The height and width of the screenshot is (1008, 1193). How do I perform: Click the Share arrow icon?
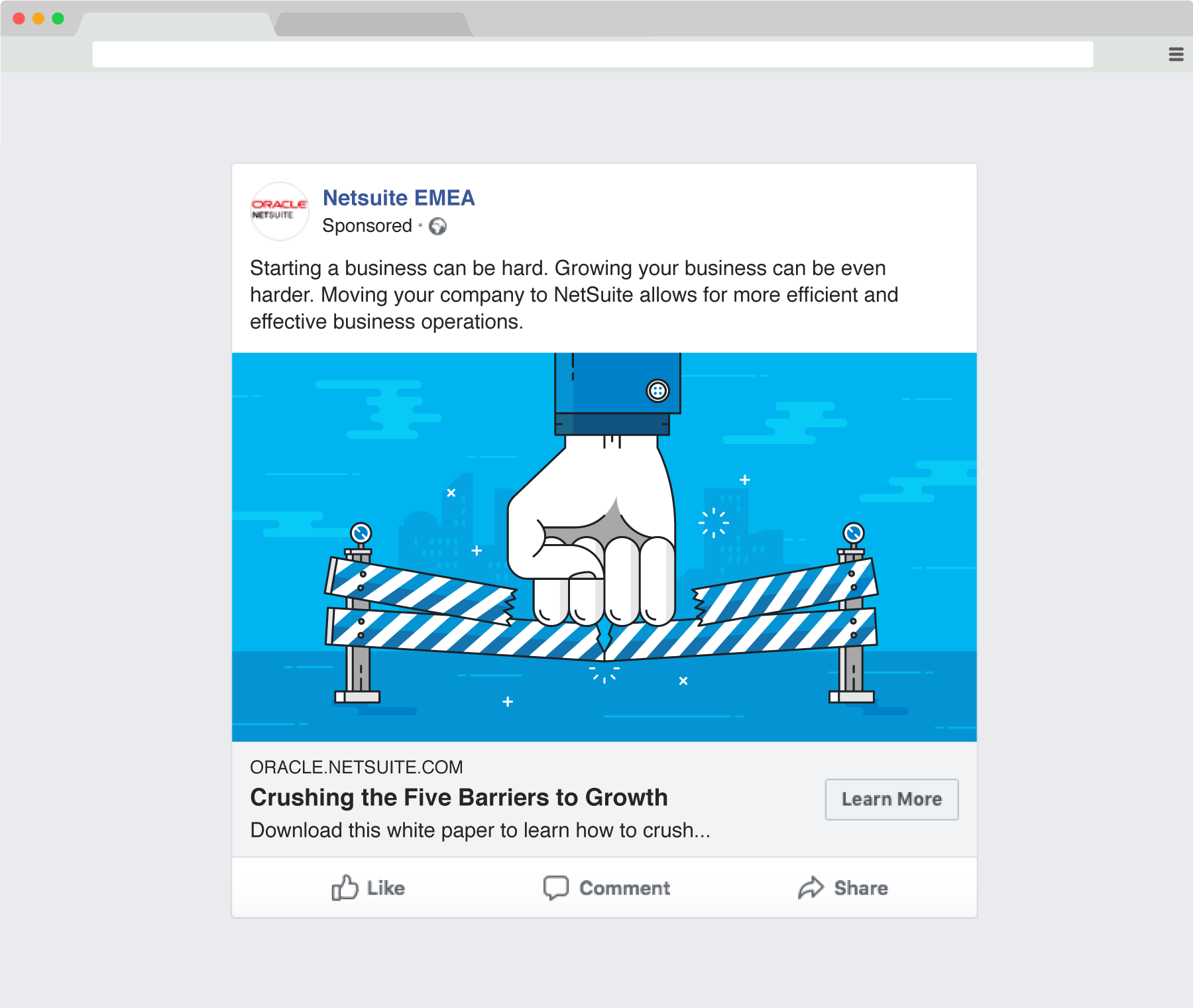[811, 887]
